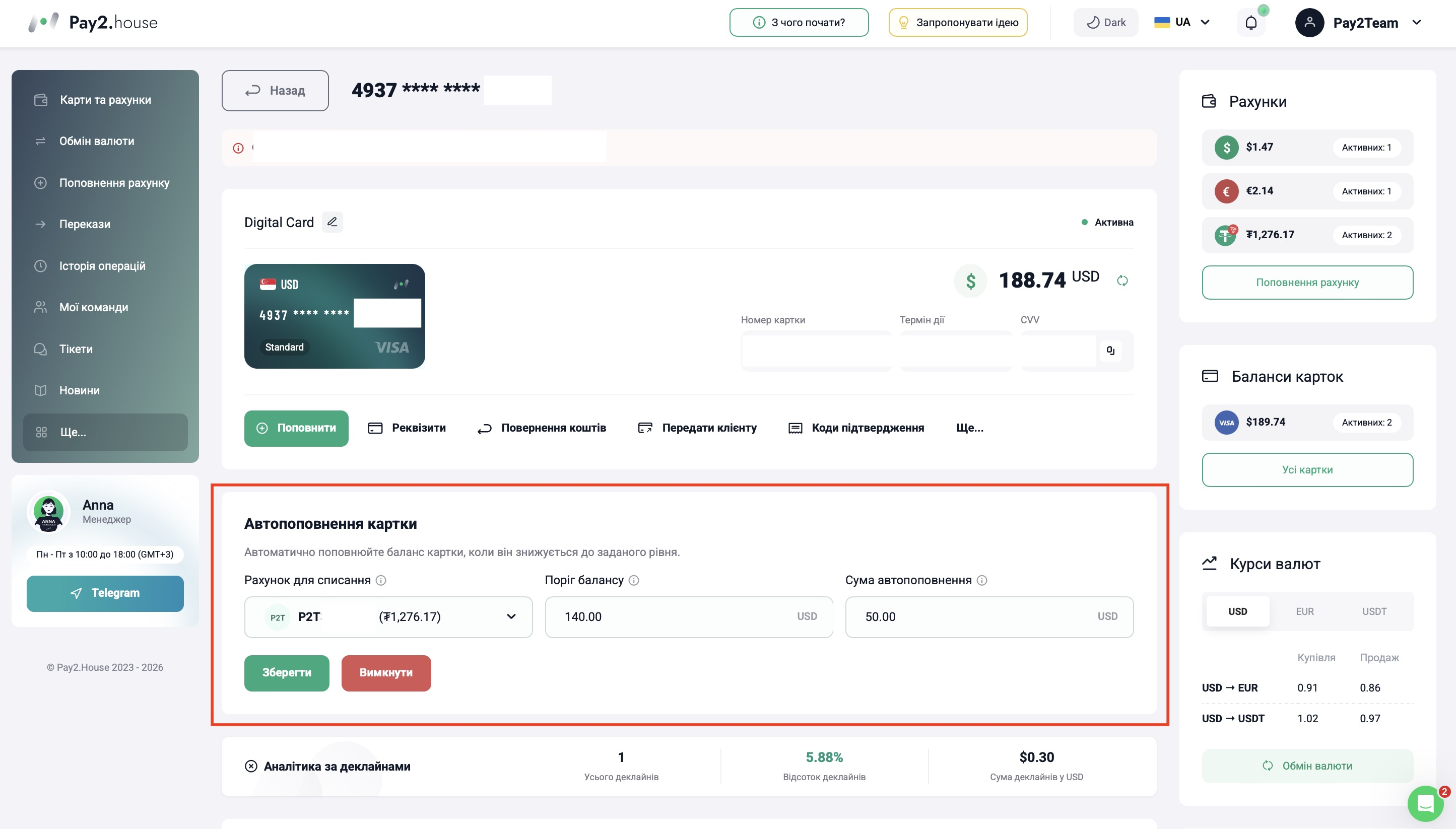
Task: Click the copy icon beside the CVV field
Action: pos(1110,351)
